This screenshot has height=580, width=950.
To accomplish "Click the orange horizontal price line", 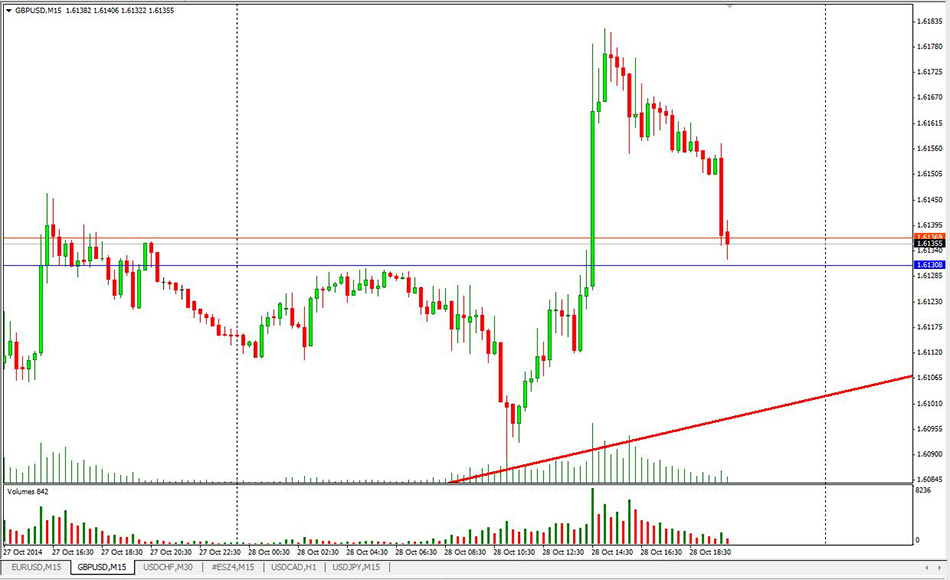I will click(400, 238).
